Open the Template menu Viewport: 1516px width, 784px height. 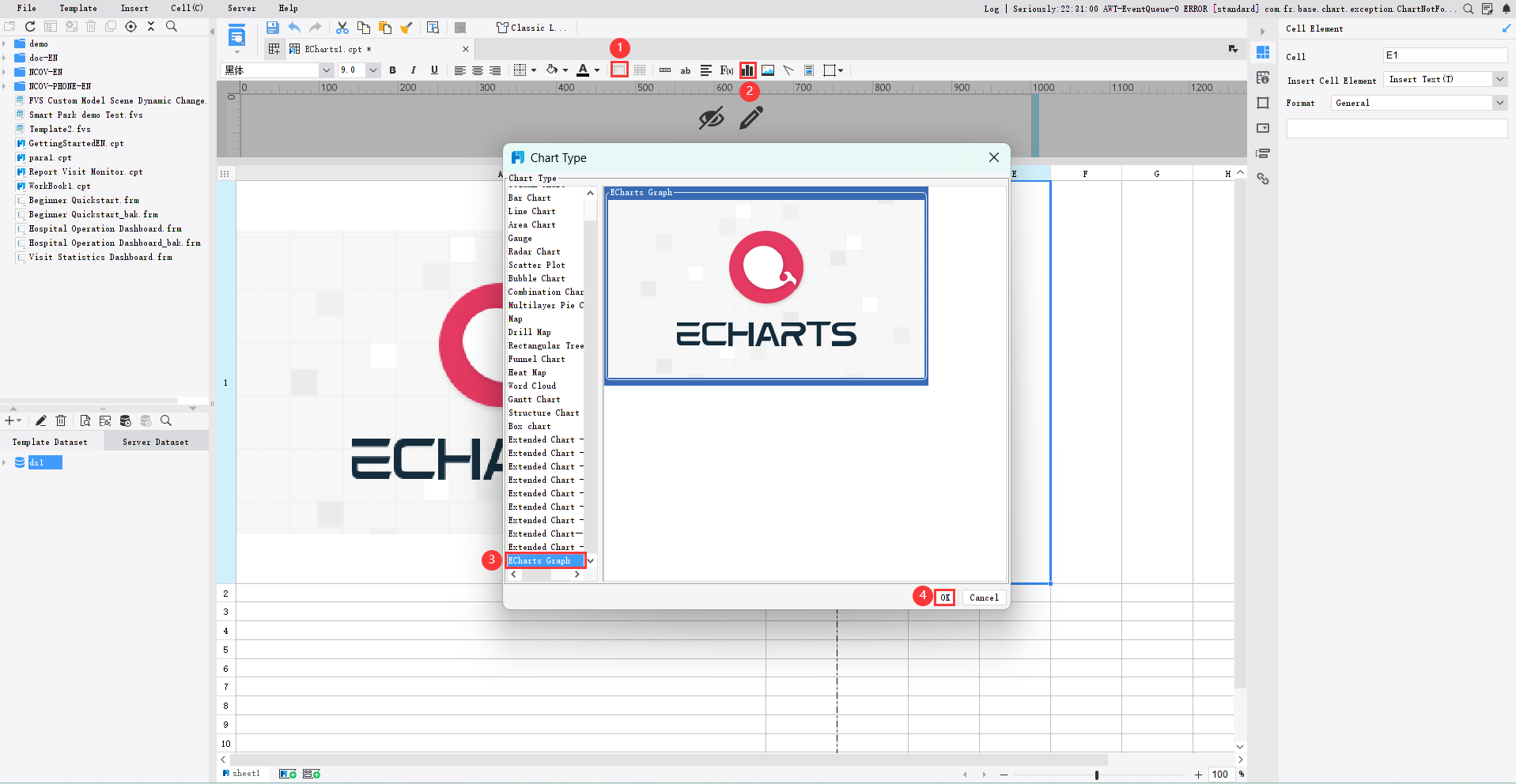tap(78, 8)
